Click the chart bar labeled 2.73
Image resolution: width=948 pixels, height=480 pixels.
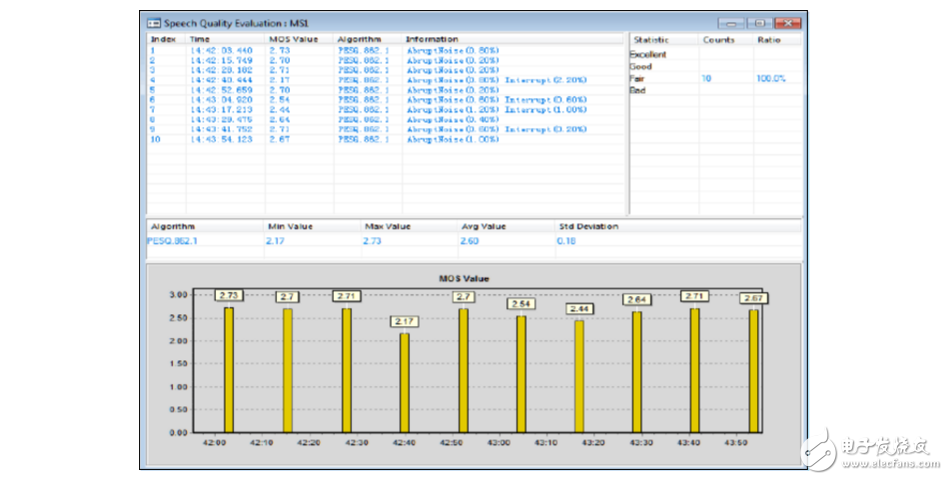click(229, 369)
